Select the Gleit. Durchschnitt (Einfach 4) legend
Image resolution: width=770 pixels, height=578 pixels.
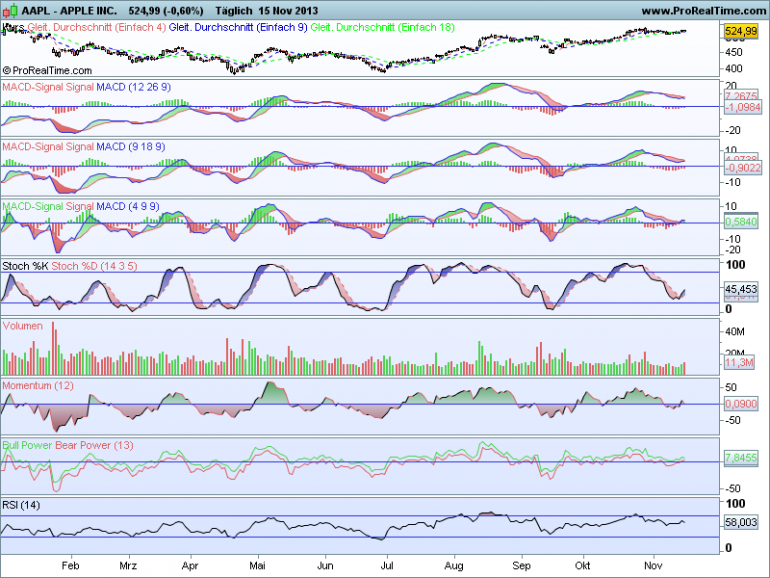97,28
